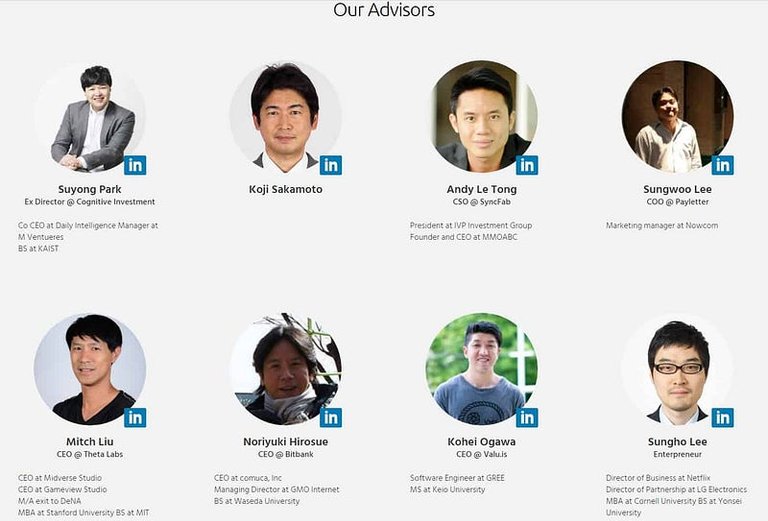This screenshot has height=521, width=768.
Task: Click the Kohei Ogawa name text
Action: [481, 441]
